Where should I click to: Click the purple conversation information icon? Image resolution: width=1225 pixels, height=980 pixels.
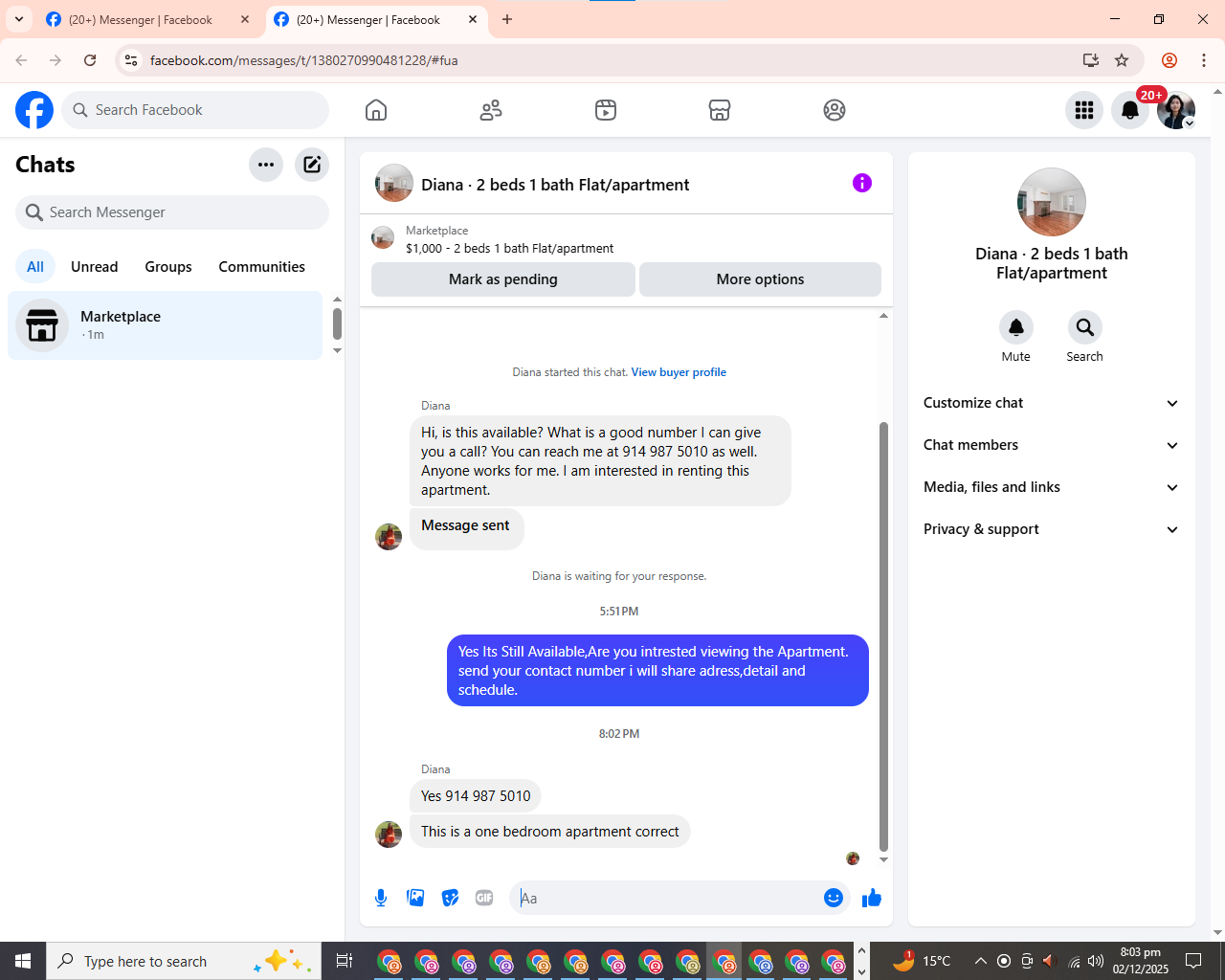(862, 183)
